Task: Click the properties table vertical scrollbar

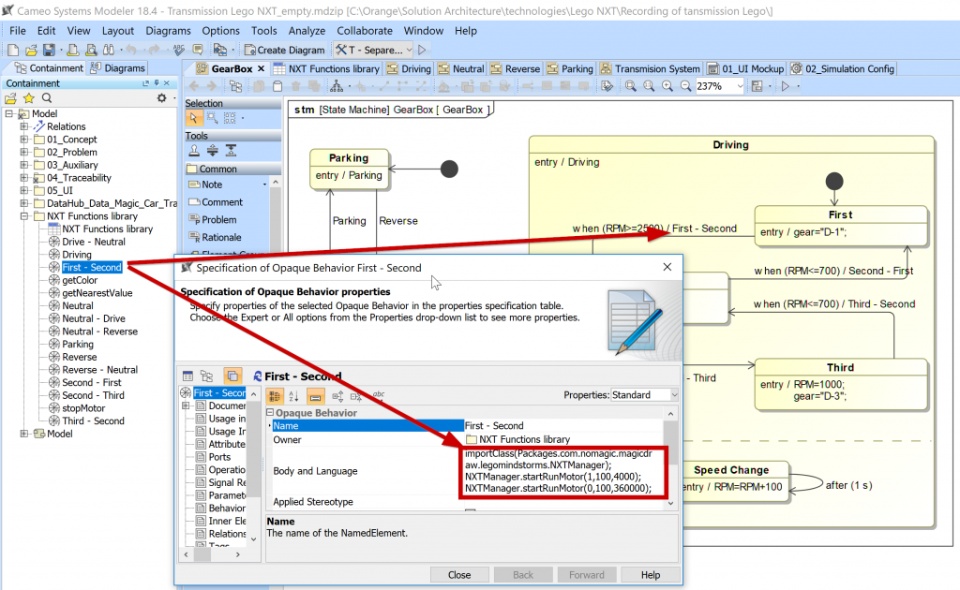Action: (x=670, y=456)
